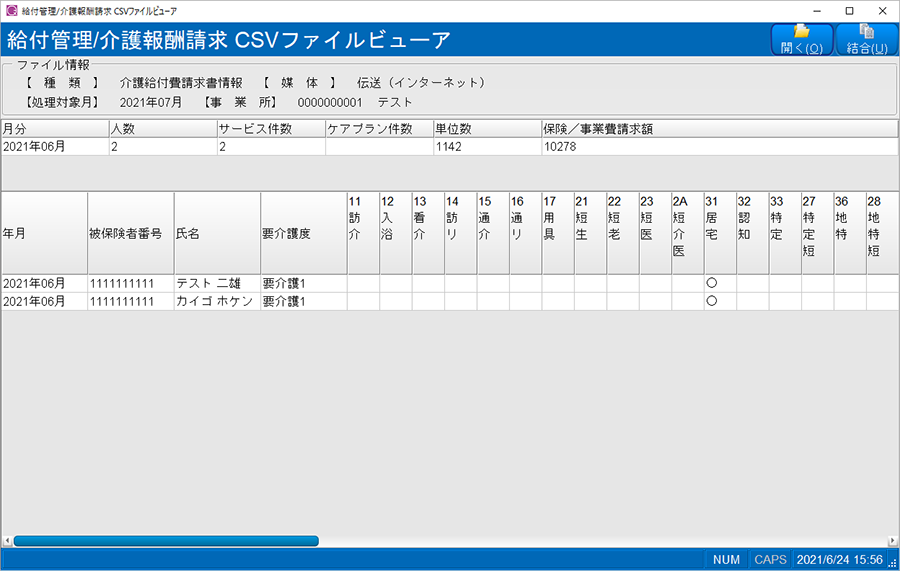The height and width of the screenshot is (571, 900).
Task: Click the ケアプラン件数 column header
Action: (379, 129)
